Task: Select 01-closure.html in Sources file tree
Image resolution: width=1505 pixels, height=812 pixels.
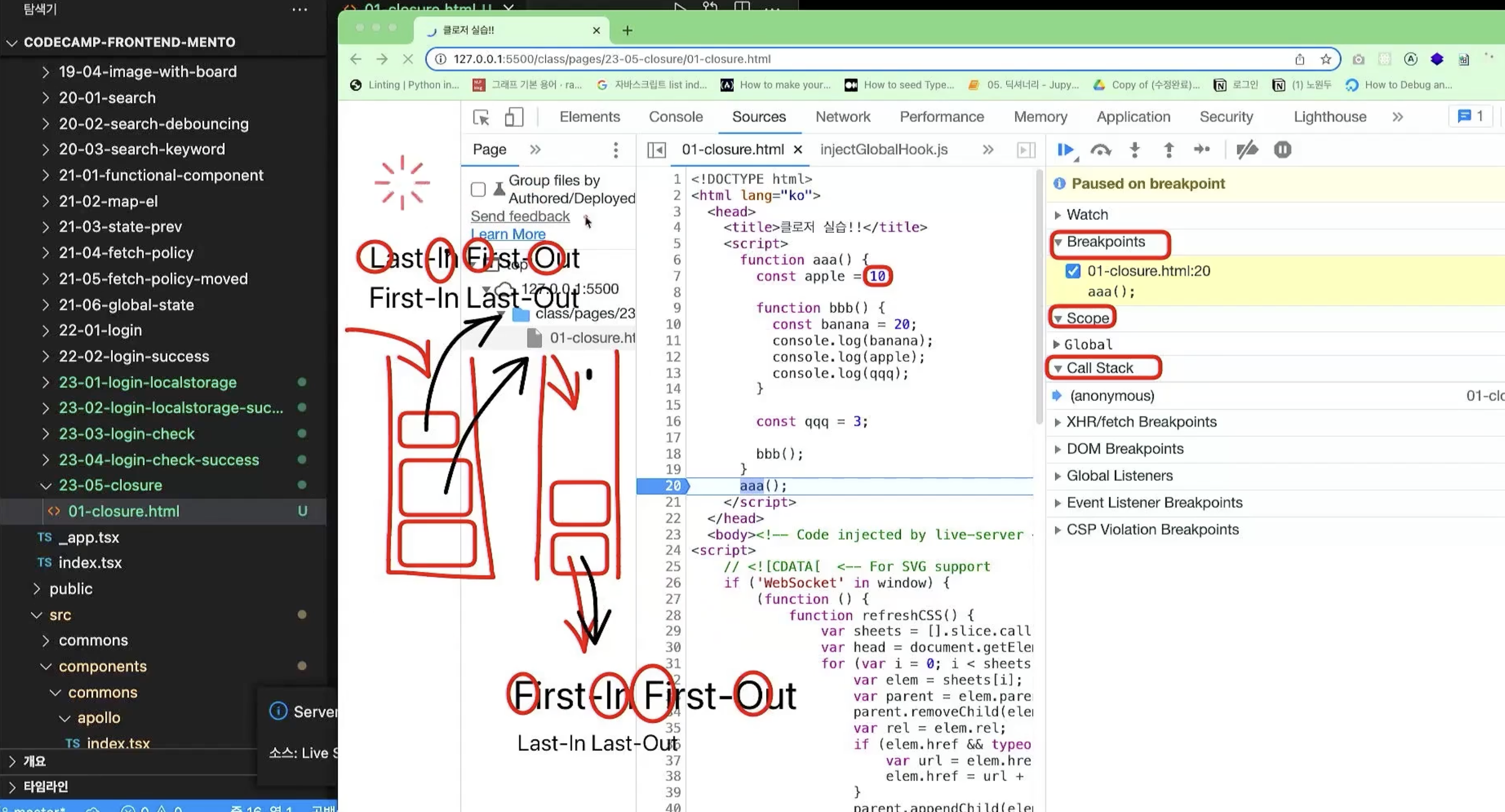Action: pos(584,338)
